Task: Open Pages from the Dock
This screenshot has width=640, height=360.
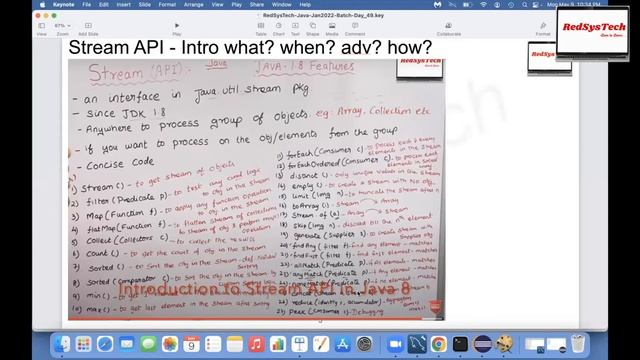Action: [321, 344]
